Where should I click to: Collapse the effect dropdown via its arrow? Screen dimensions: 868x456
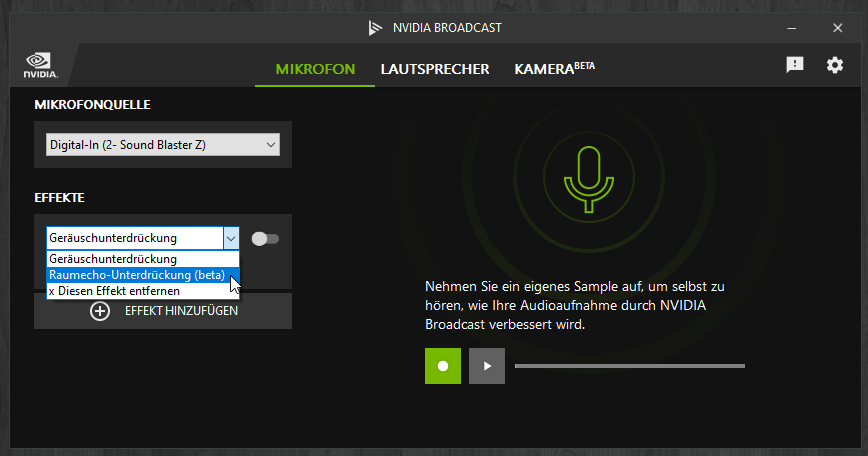pos(231,239)
